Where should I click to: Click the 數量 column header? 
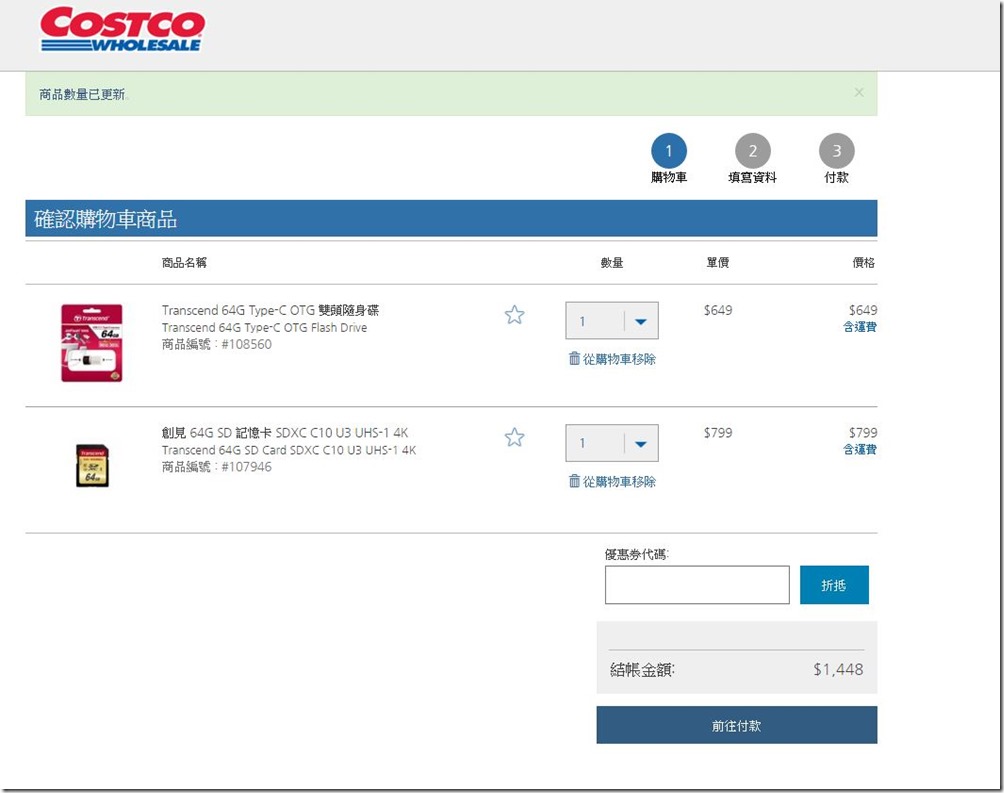point(611,262)
